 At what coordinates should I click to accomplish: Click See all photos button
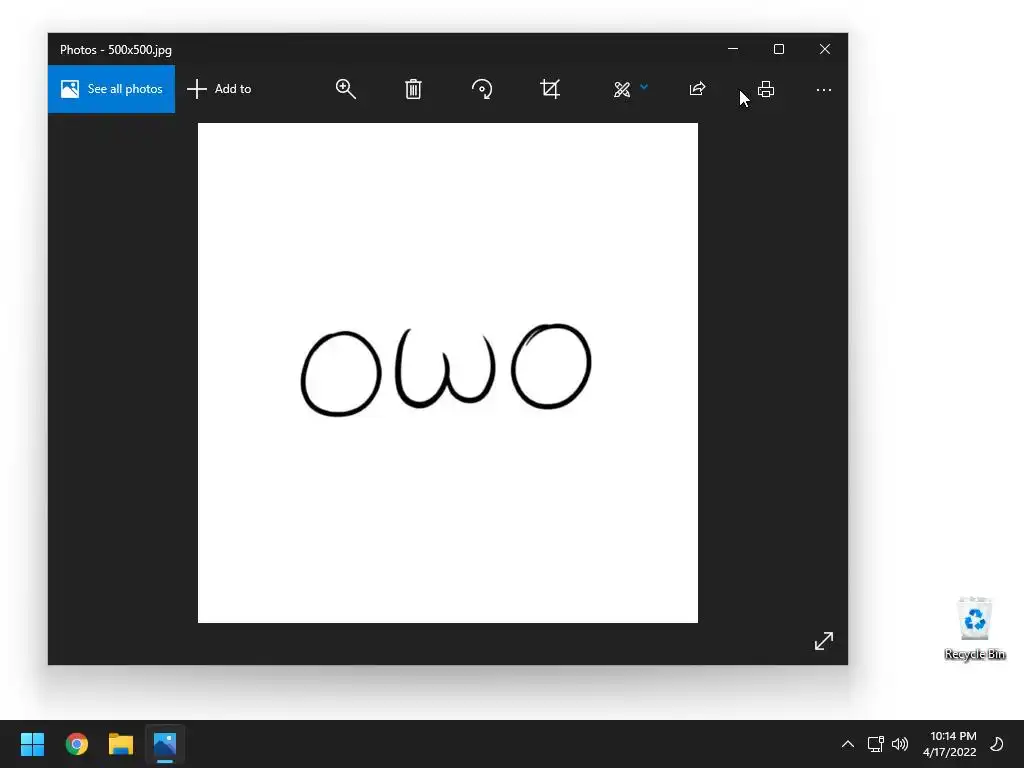[112, 89]
